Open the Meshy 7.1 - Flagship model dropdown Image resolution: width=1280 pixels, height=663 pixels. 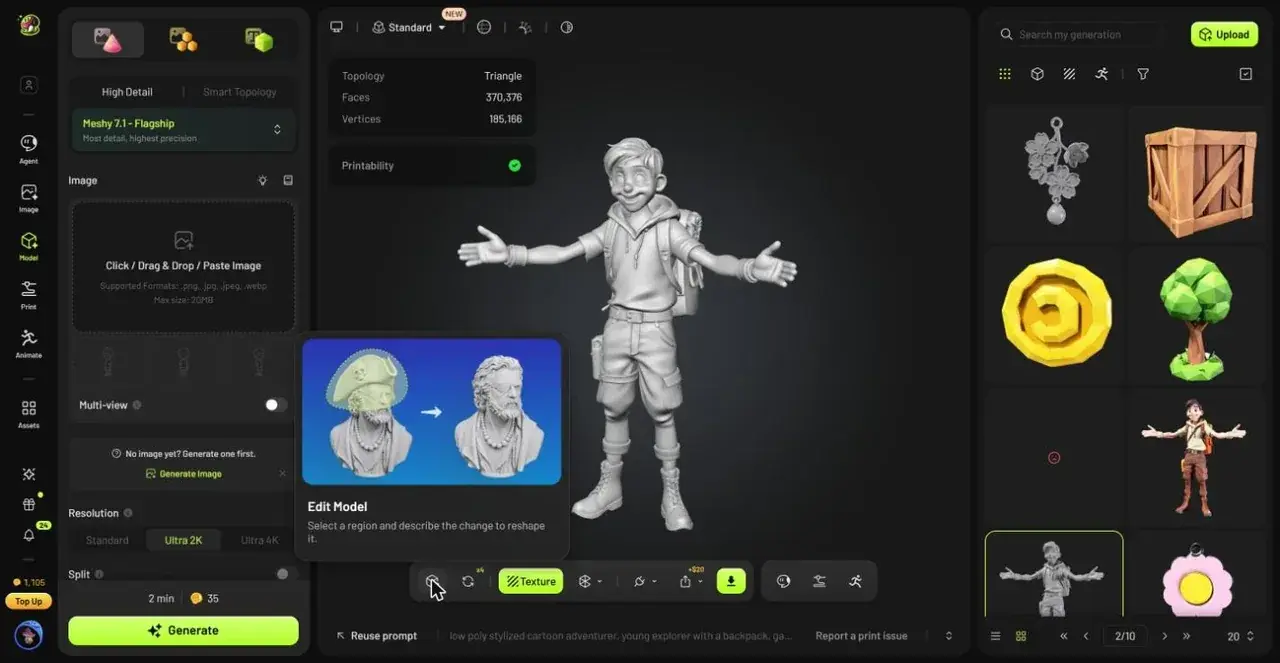182,130
